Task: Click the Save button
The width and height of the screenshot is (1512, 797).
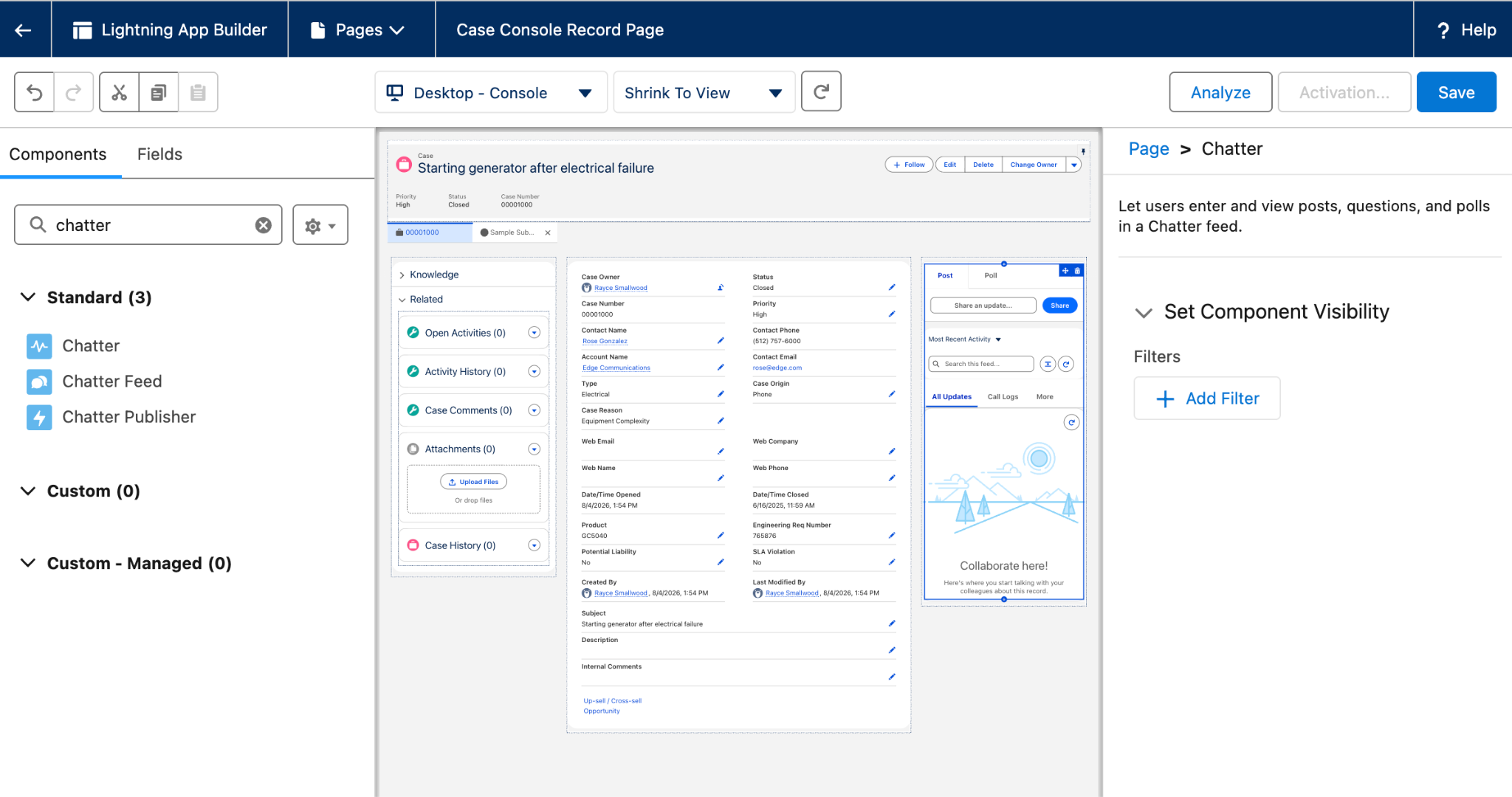Action: tap(1456, 92)
